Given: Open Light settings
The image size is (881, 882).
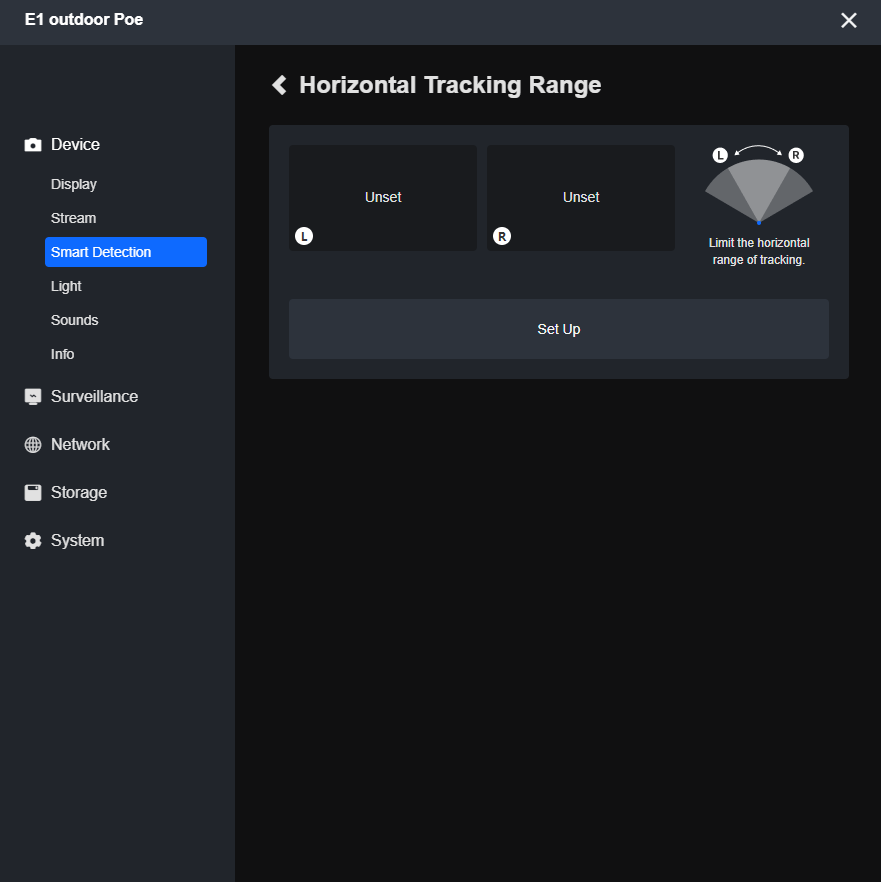Looking at the screenshot, I should [66, 286].
